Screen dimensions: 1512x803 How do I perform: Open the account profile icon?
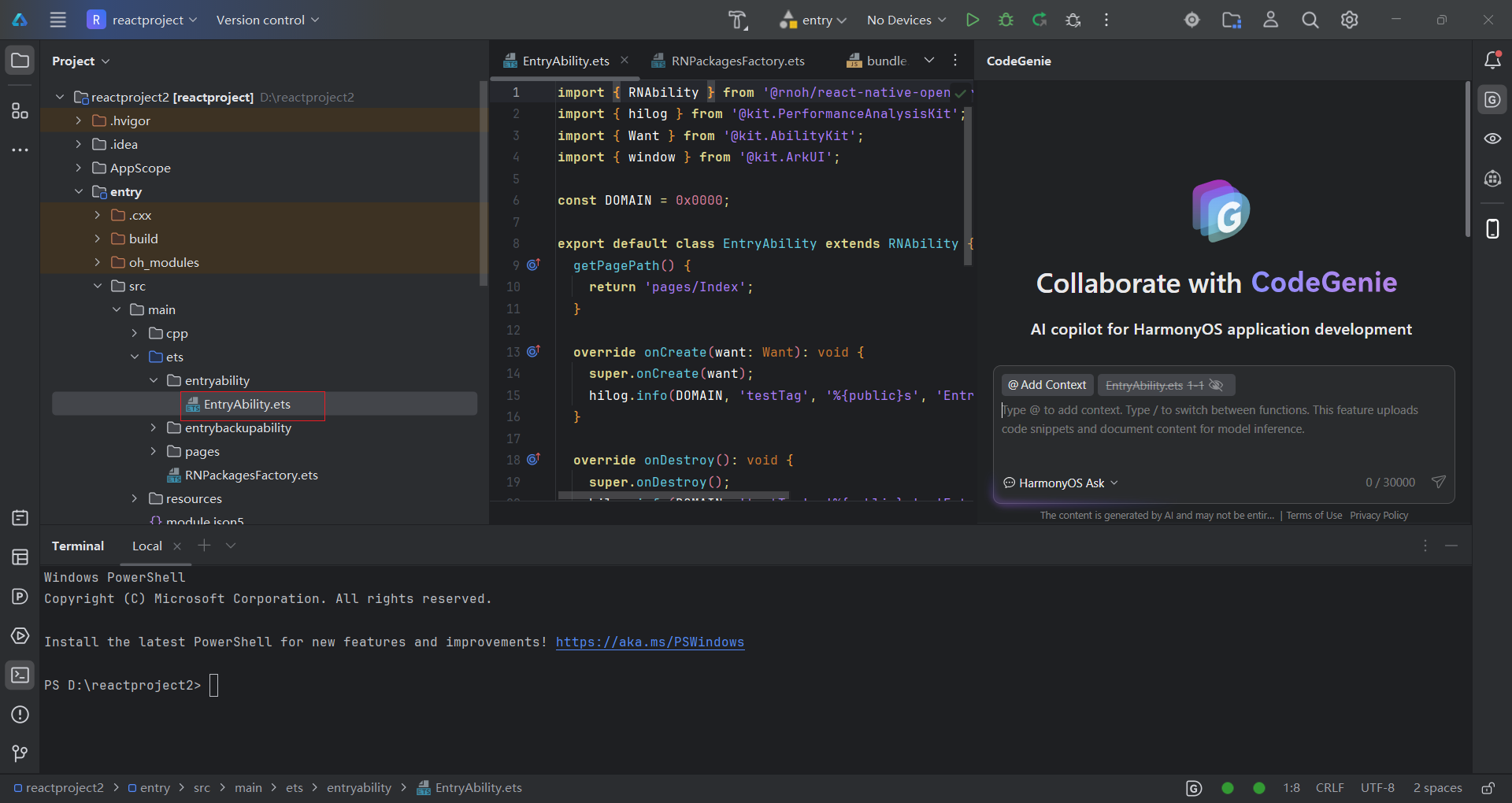1271,20
